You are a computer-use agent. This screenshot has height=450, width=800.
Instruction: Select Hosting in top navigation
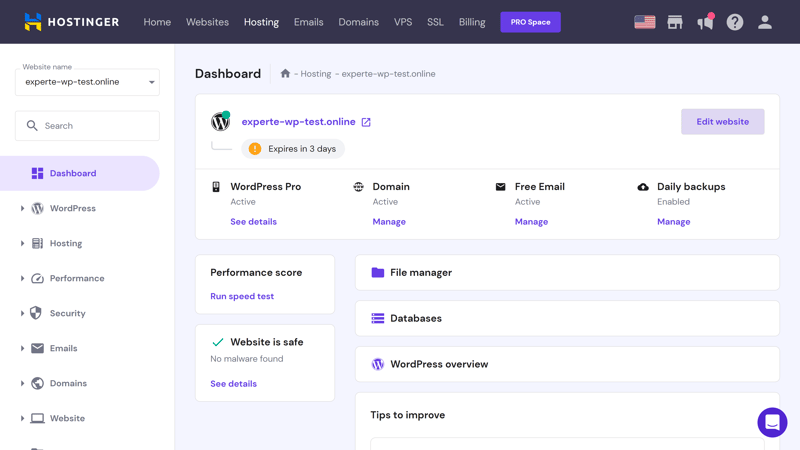pos(261,22)
